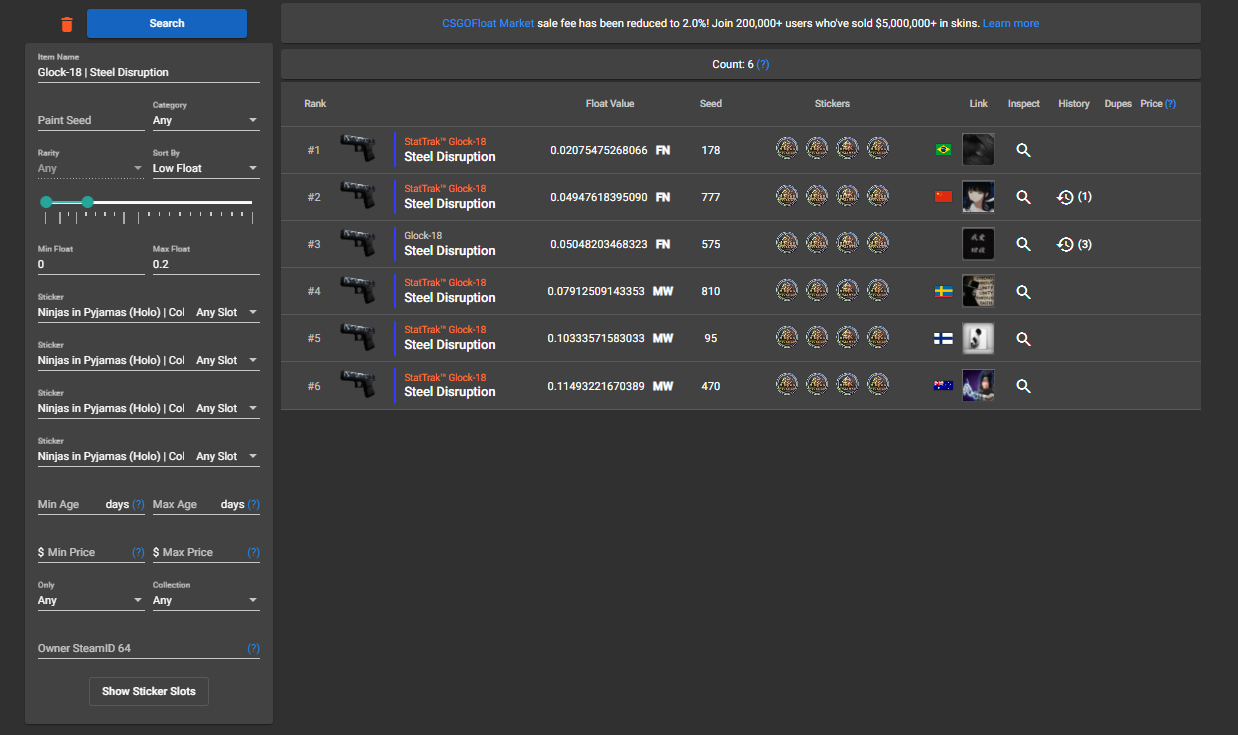Open the Collection dropdown
Viewport: 1238px width, 735px height.
point(206,600)
